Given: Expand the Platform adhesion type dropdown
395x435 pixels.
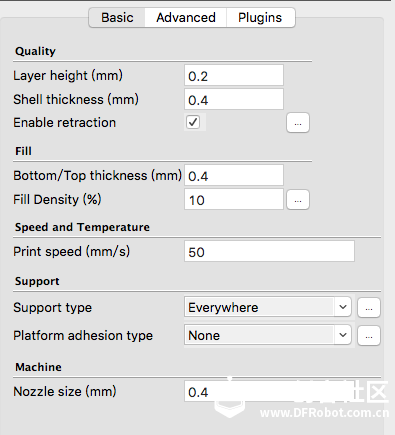Looking at the screenshot, I should click(268, 335).
